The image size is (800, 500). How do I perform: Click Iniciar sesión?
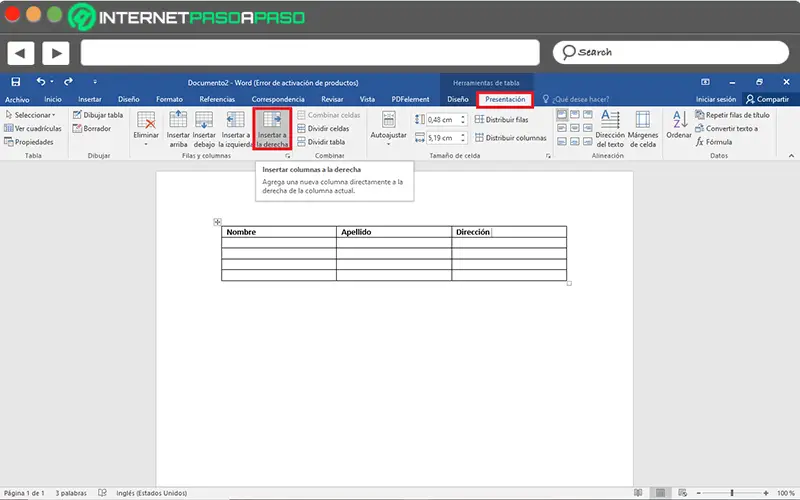click(x=716, y=99)
